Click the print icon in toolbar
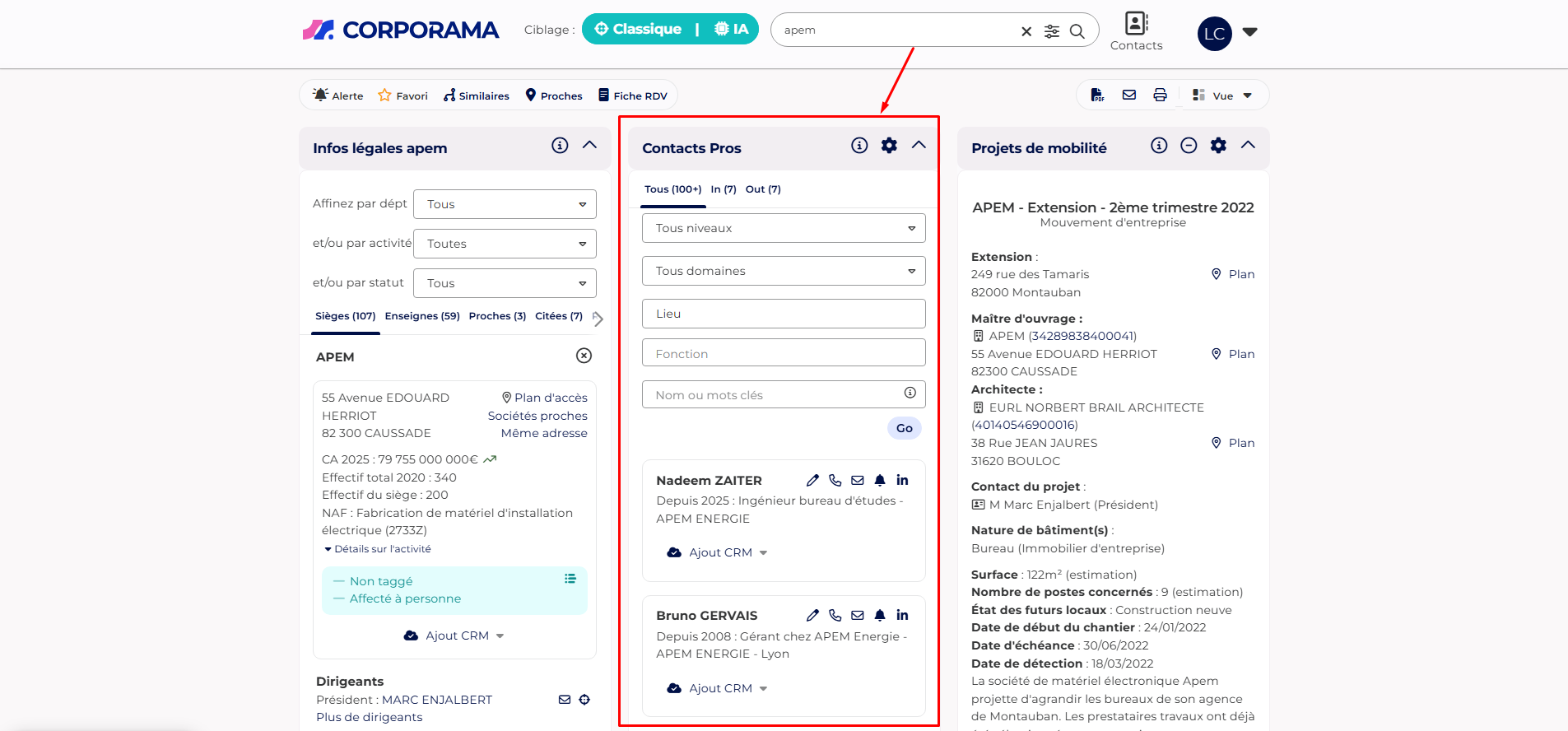The height and width of the screenshot is (731, 1568). click(x=1160, y=95)
